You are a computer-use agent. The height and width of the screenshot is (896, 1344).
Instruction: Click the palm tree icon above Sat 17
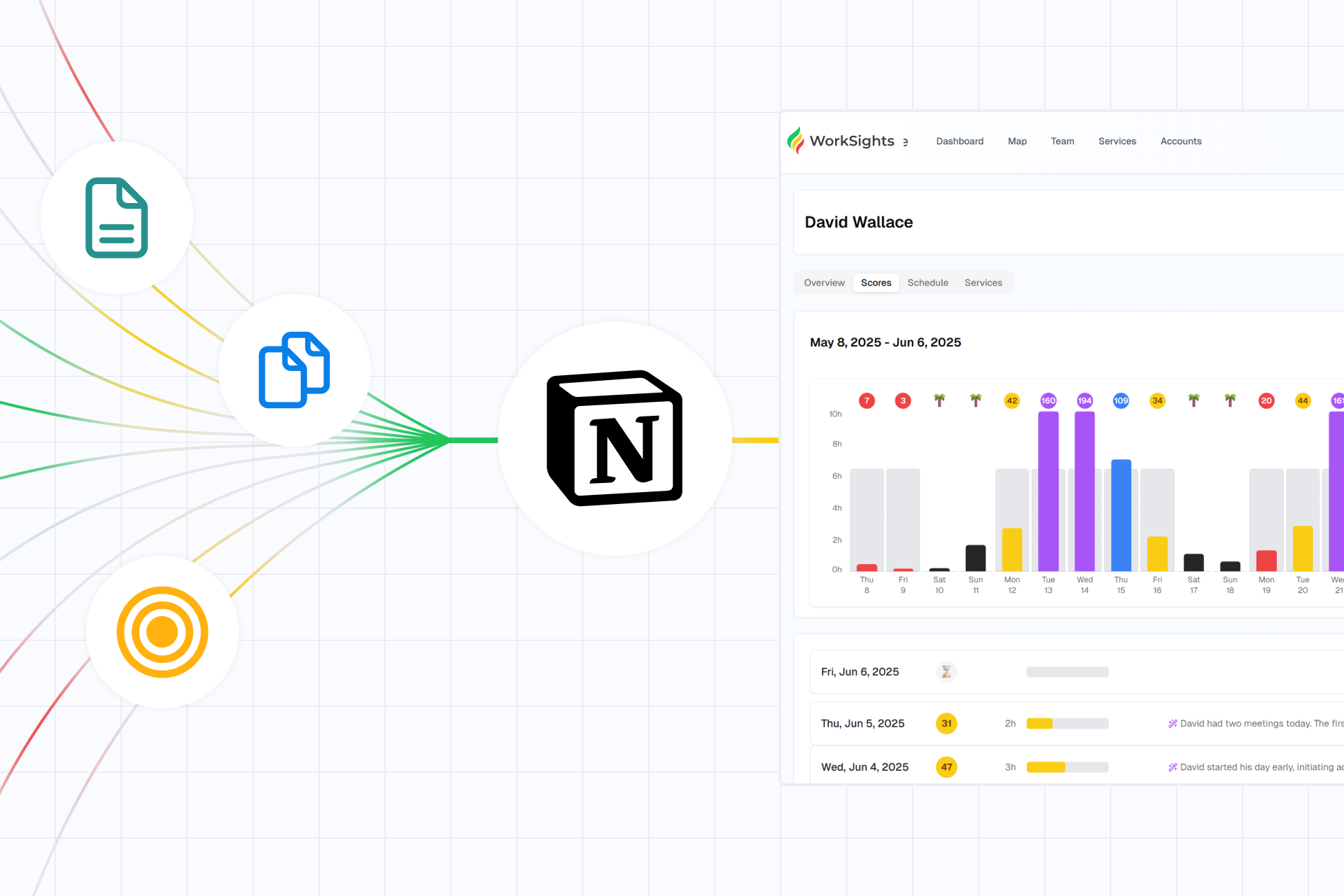[x=1194, y=400]
